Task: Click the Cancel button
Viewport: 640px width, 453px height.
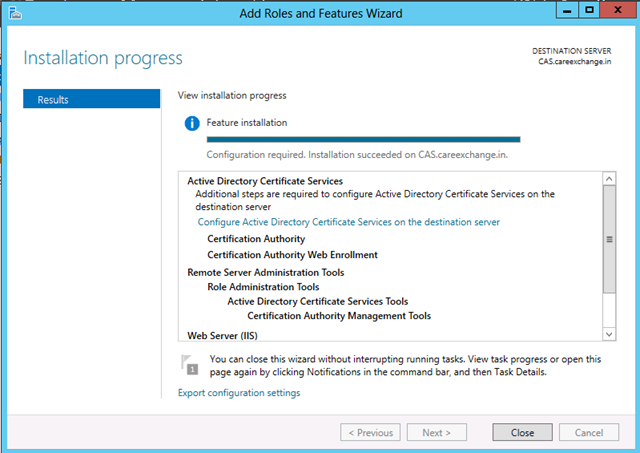Action: click(589, 432)
